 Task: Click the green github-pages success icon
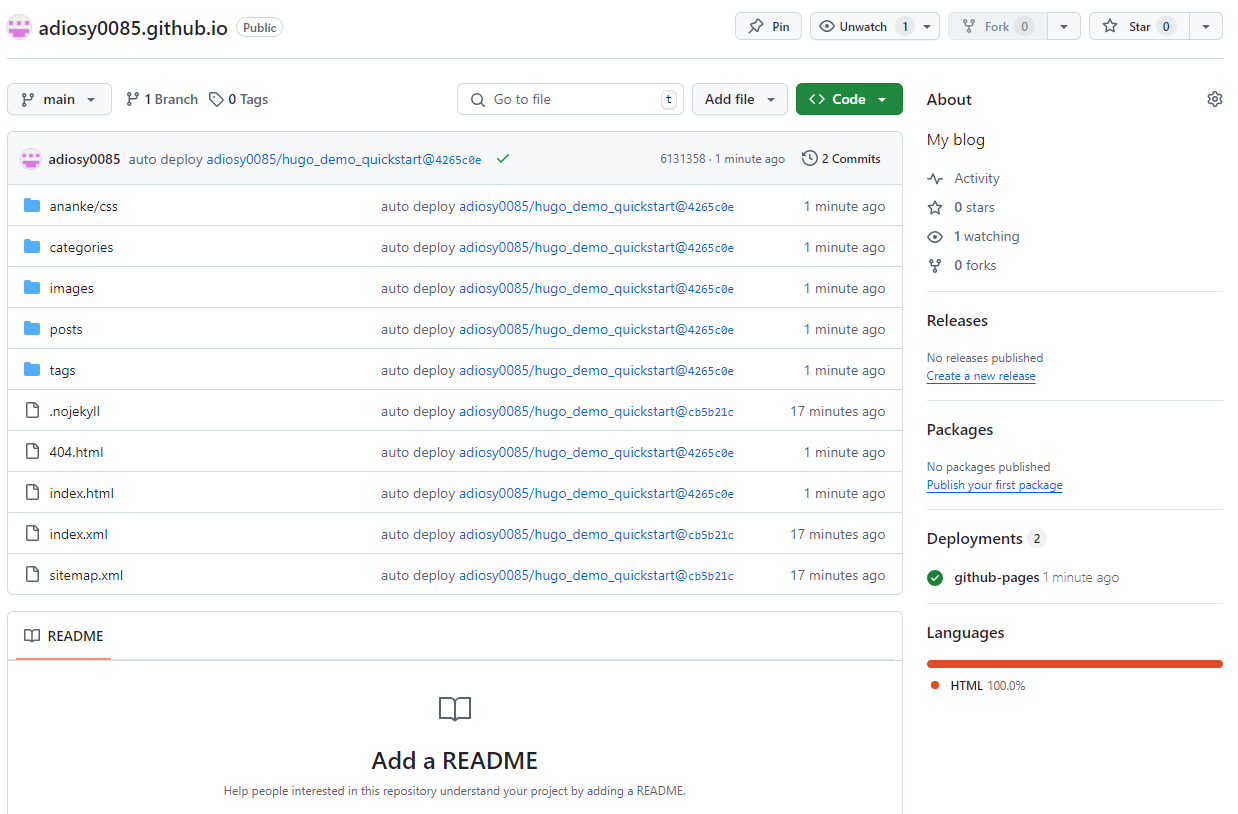click(x=935, y=578)
